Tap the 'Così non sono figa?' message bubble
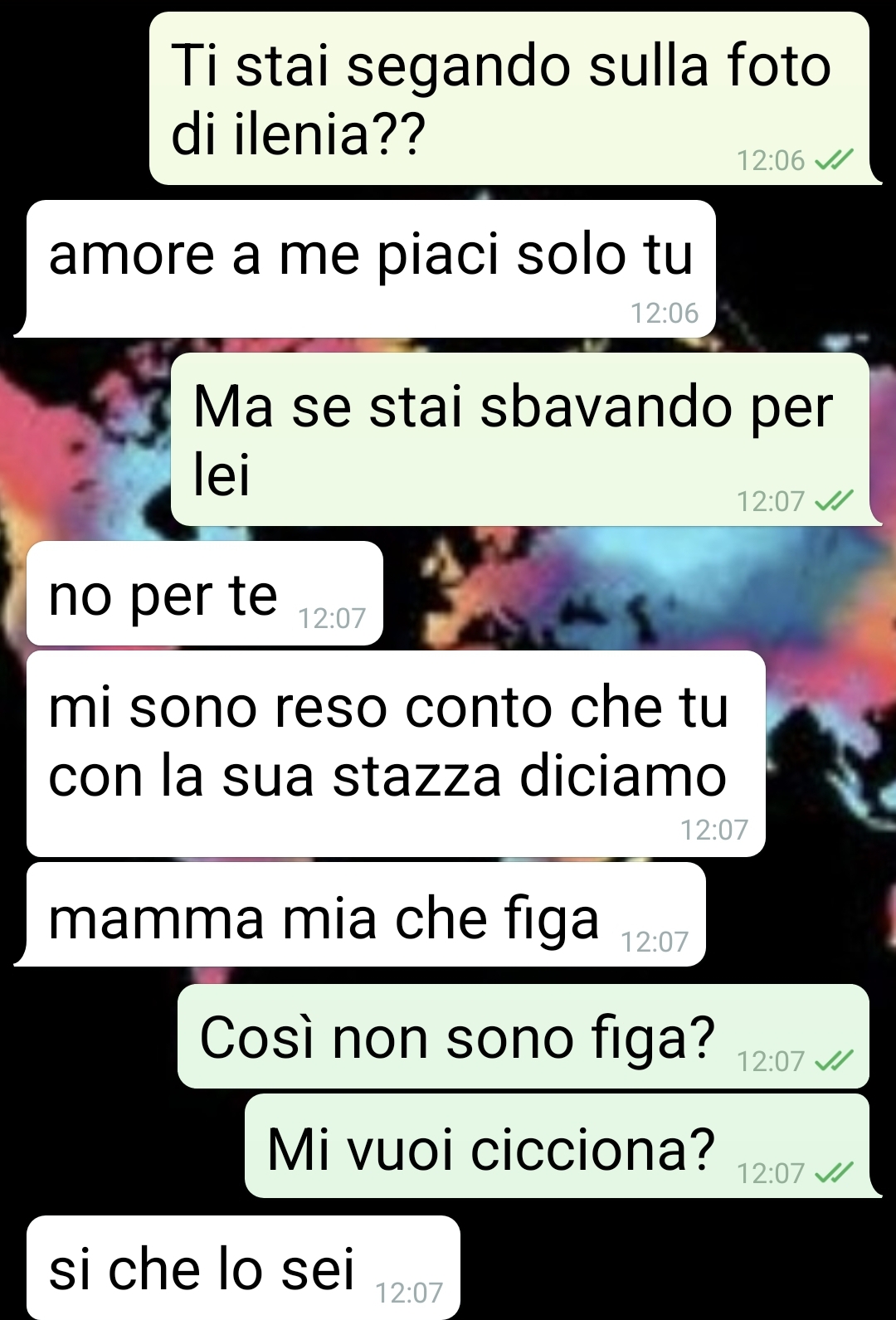 coord(523,1036)
